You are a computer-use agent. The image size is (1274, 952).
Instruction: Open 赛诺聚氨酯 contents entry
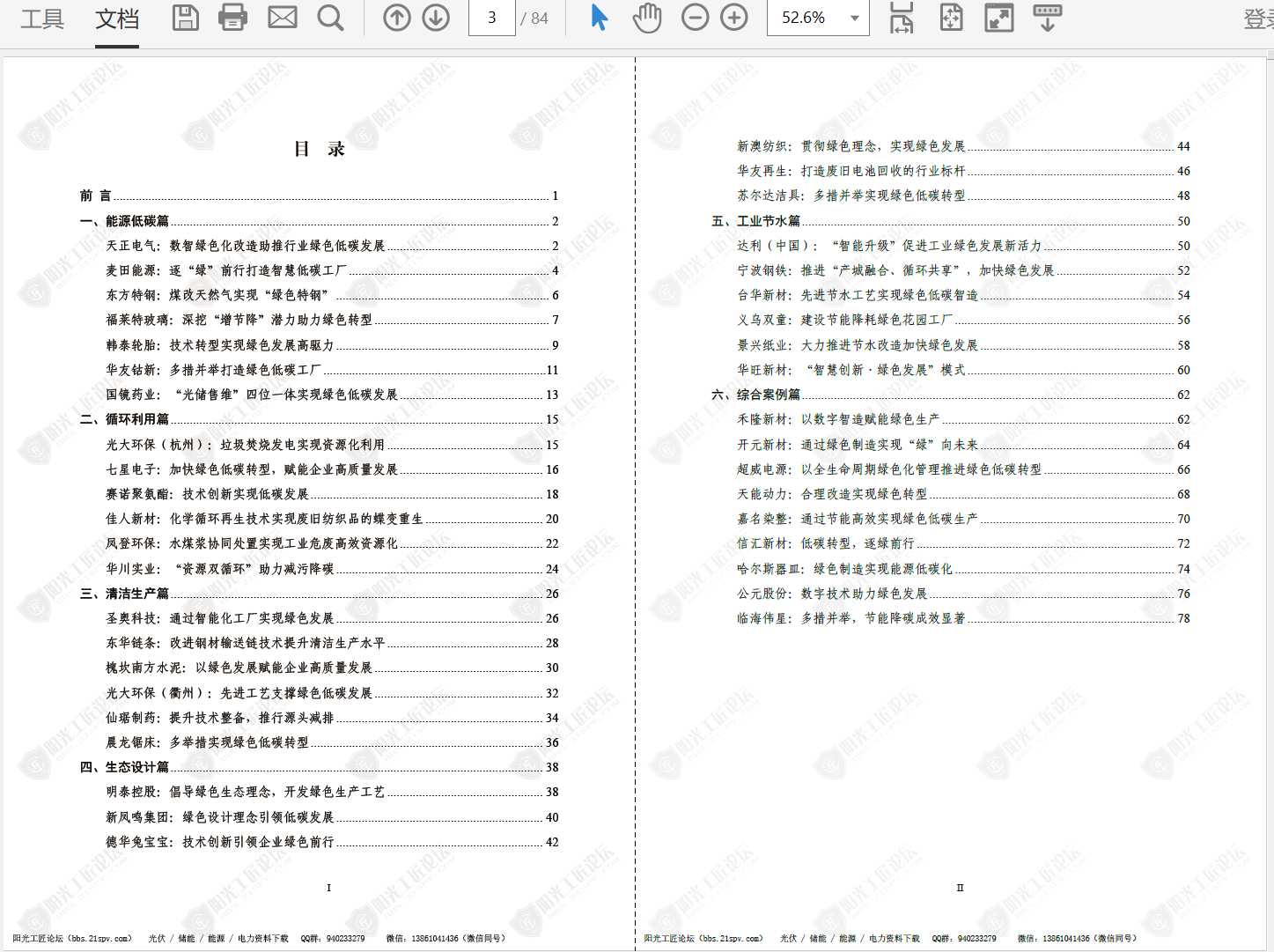point(332,494)
